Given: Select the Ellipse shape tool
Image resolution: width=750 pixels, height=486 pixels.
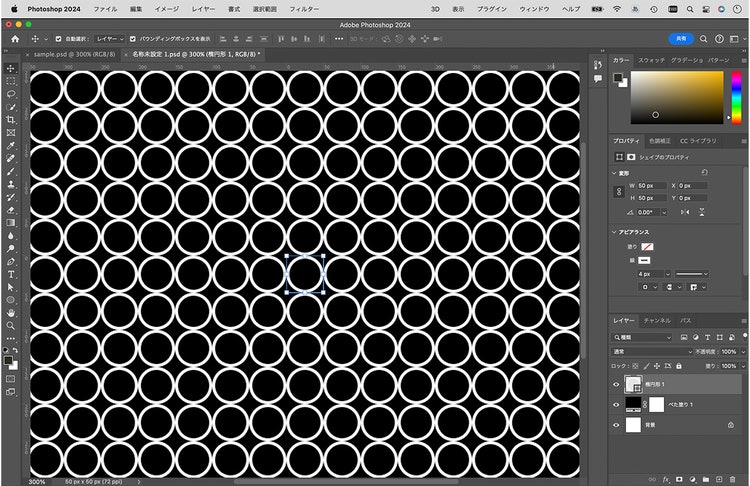Looking at the screenshot, I should click(11, 300).
